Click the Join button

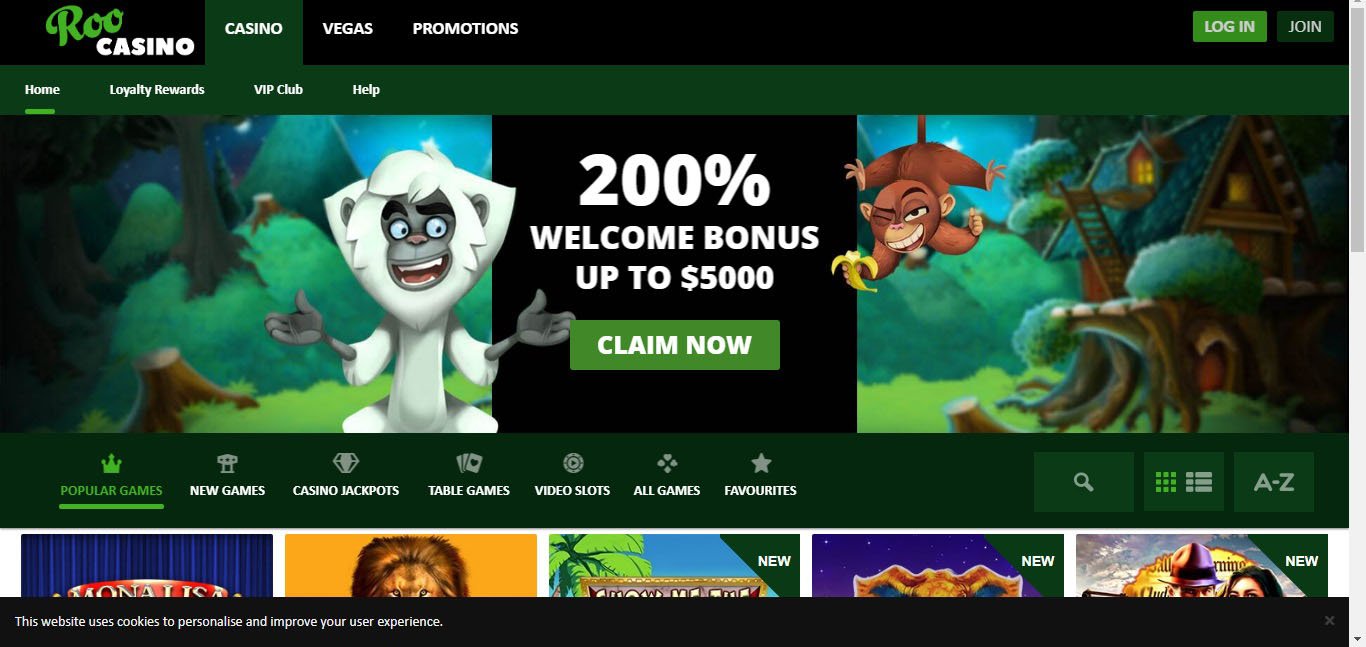point(1305,27)
